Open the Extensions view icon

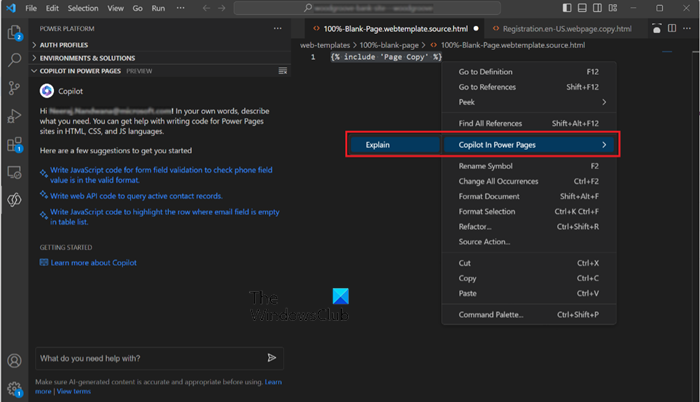14,145
